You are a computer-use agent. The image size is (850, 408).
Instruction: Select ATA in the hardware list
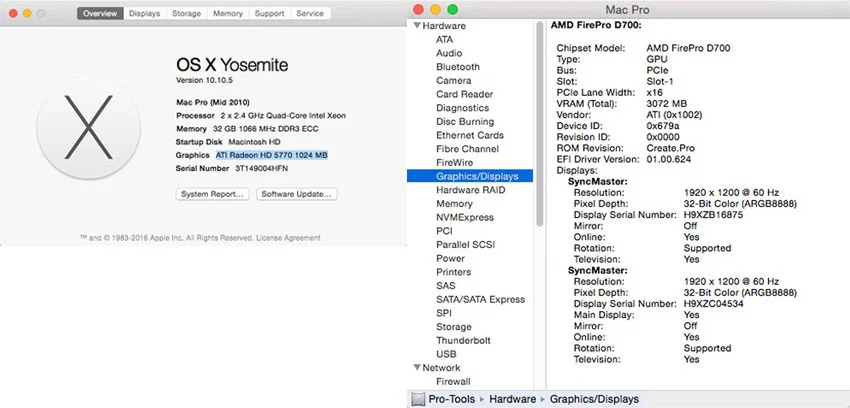point(445,40)
